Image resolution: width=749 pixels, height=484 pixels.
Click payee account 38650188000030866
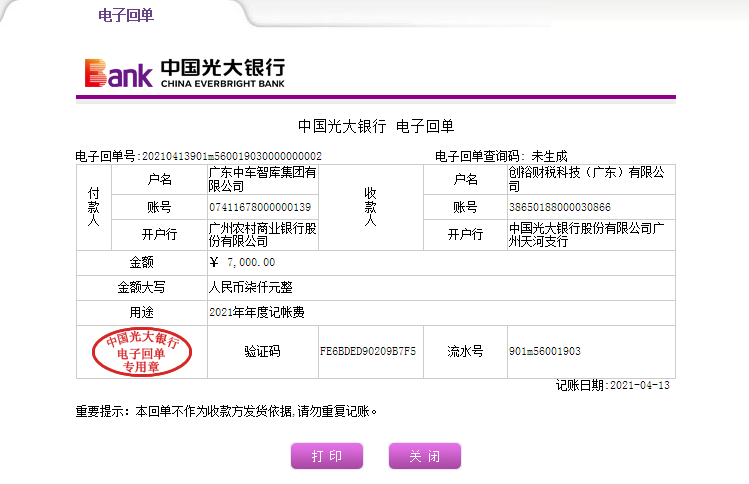pos(559,207)
